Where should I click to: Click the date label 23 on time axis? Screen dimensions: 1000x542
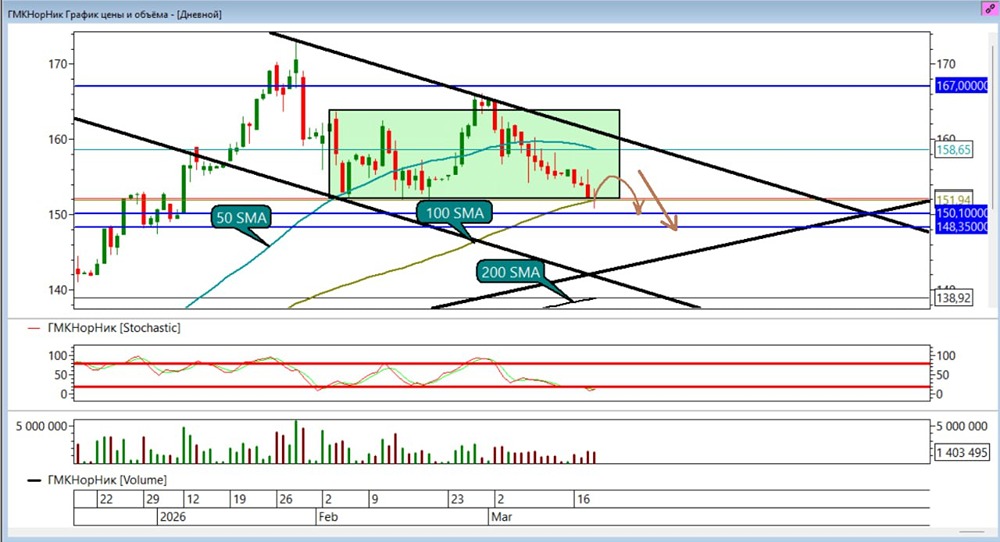pos(457,499)
